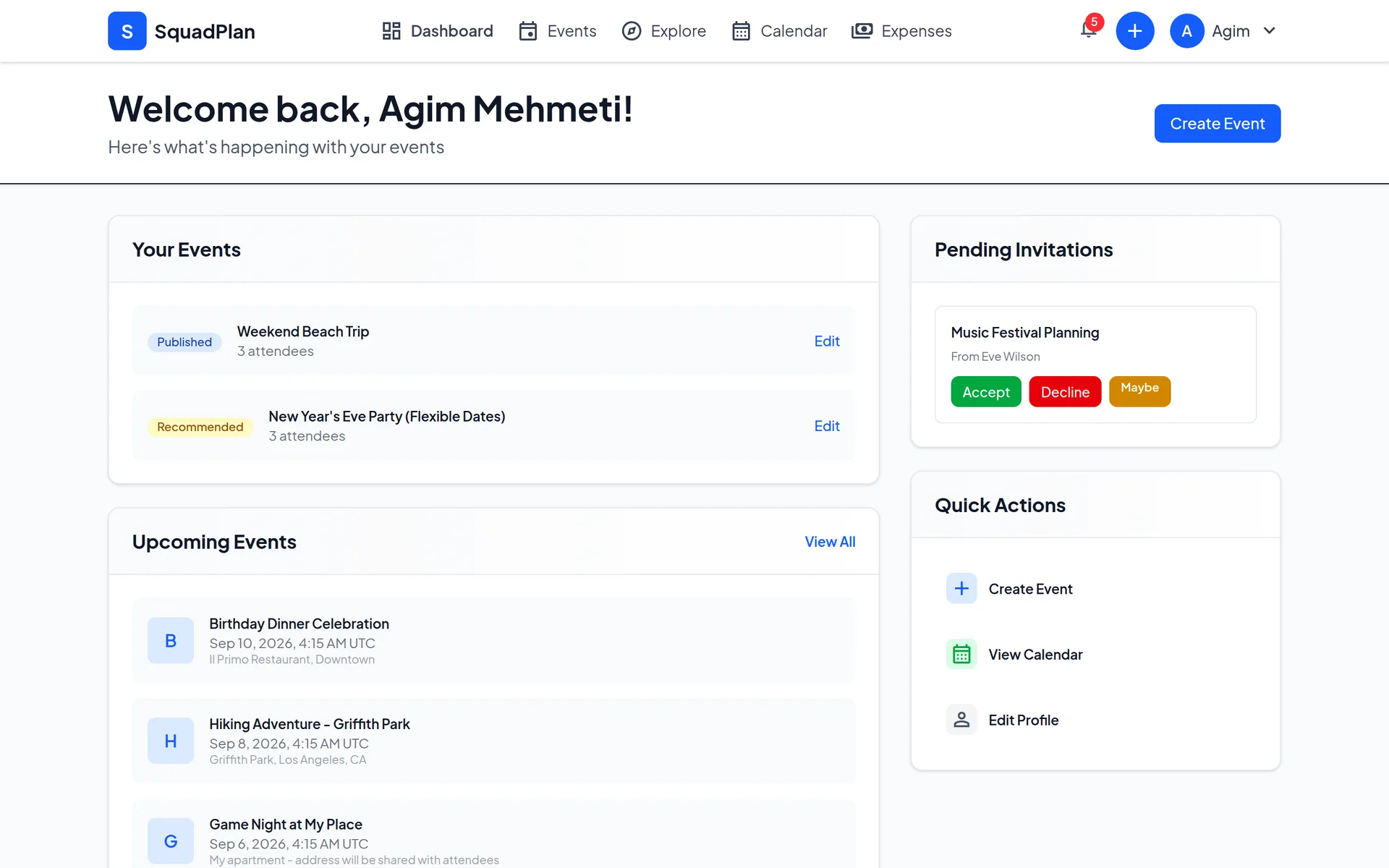The height and width of the screenshot is (868, 1389).
Task: Edit the New Year's Eve Party event
Action: 827,426
